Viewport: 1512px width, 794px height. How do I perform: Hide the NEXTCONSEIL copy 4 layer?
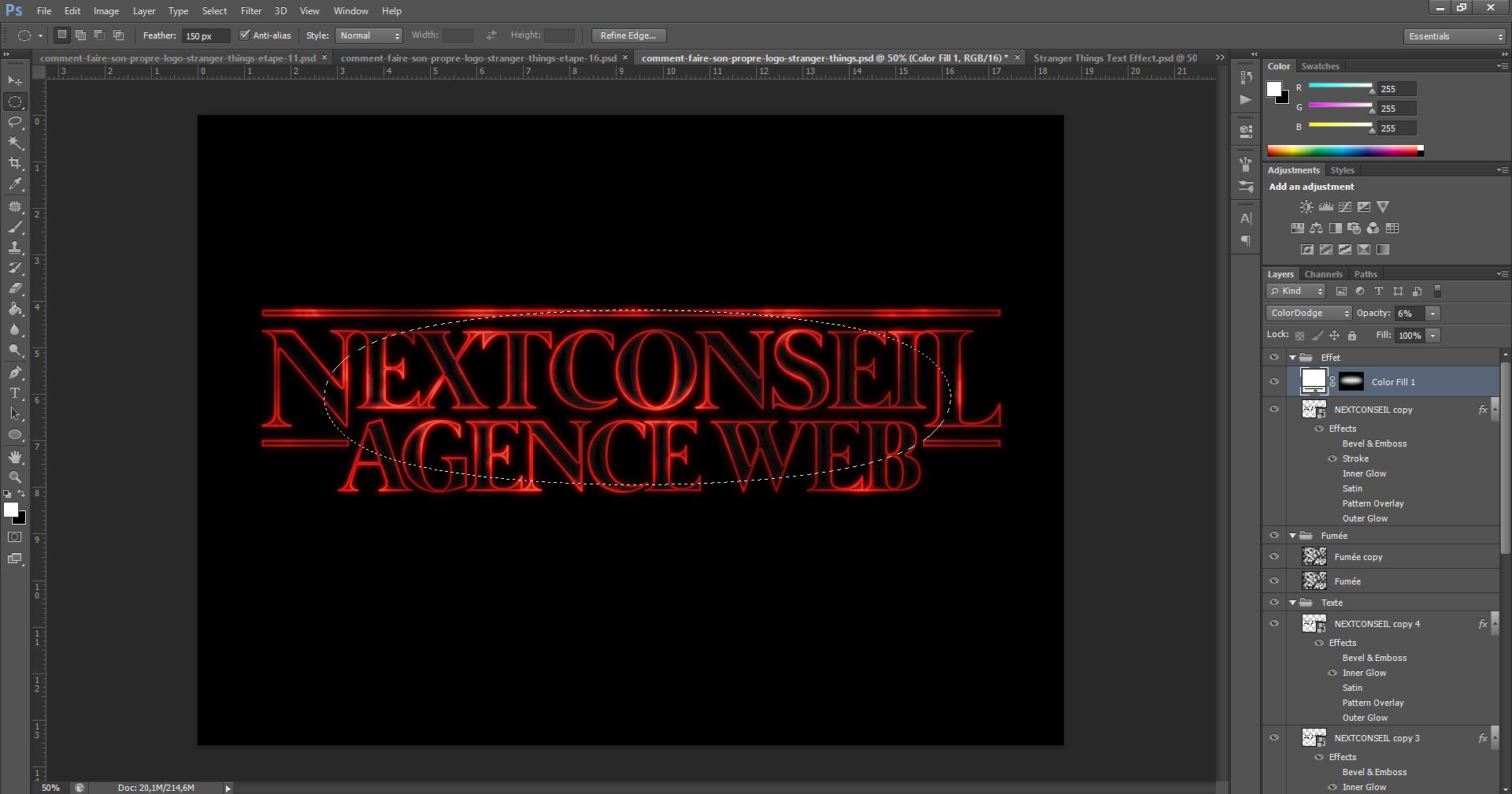tap(1273, 624)
